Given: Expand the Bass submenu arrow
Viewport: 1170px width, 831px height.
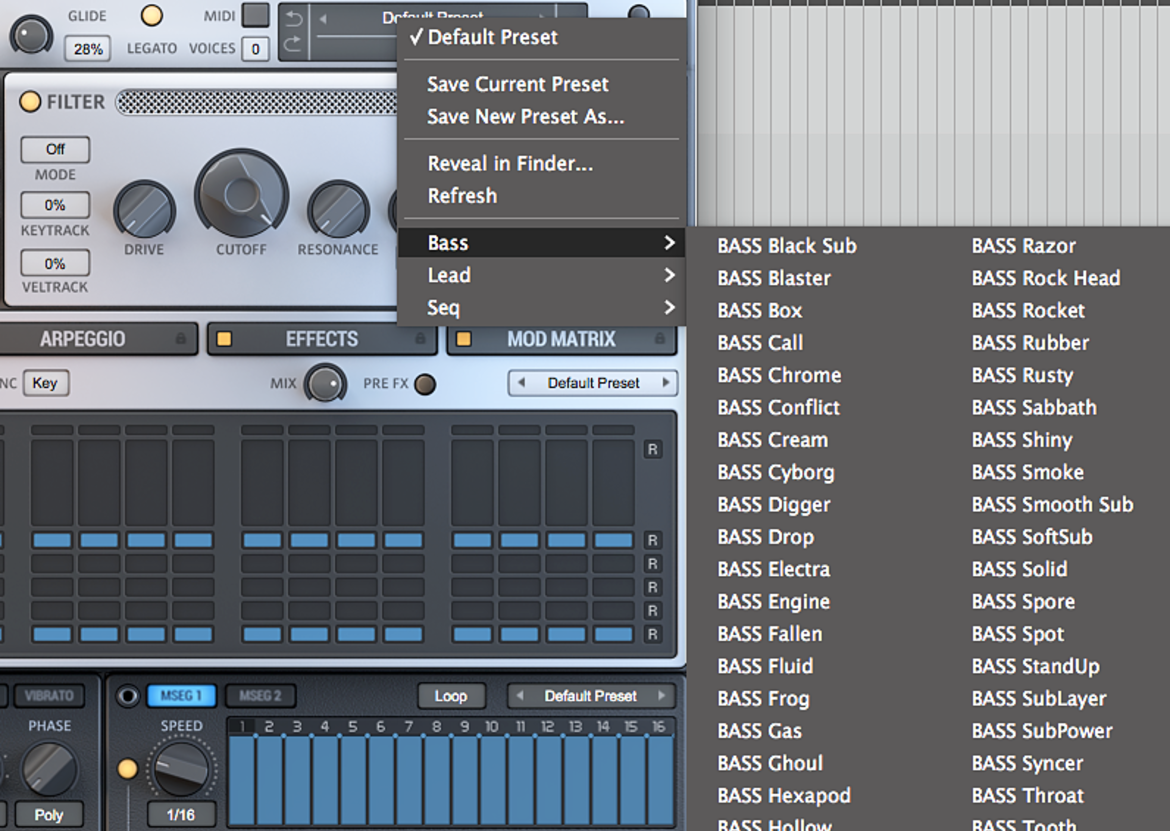Looking at the screenshot, I should click(x=669, y=242).
